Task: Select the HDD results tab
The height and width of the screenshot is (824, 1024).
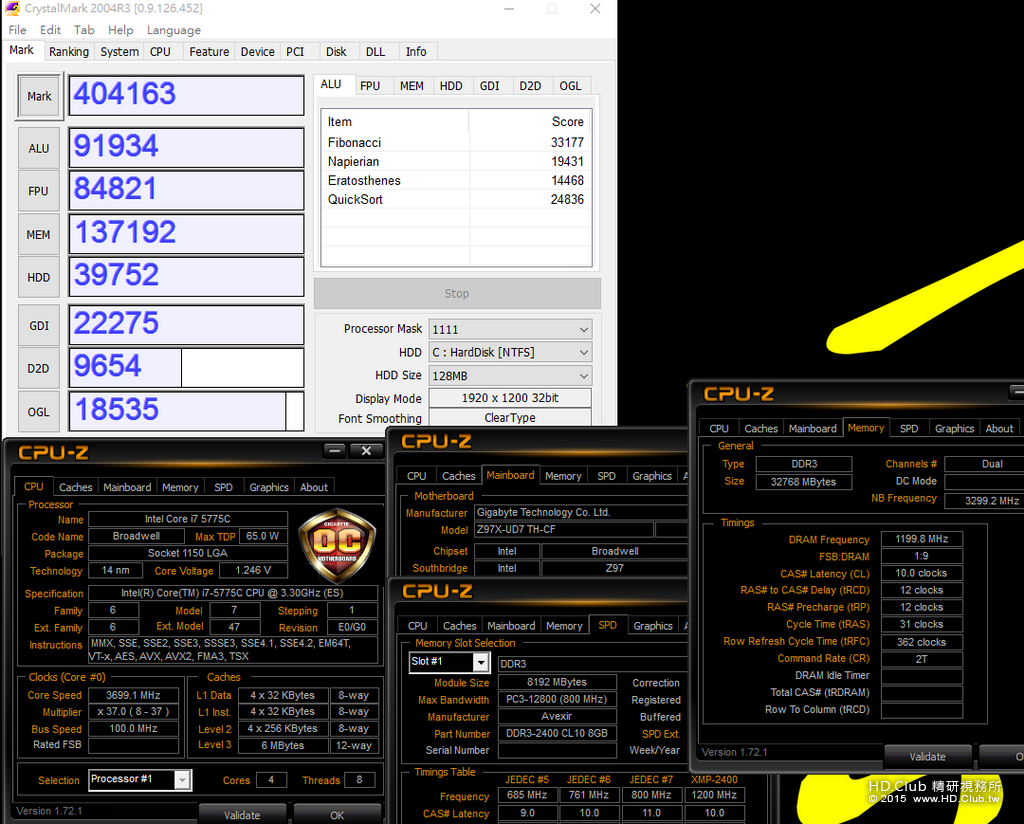Action: (451, 86)
